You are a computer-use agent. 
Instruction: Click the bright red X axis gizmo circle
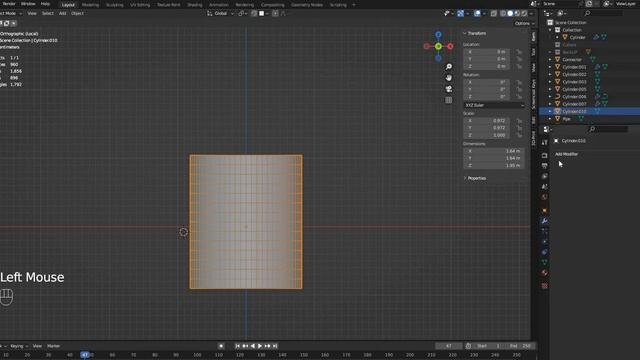[450, 47]
